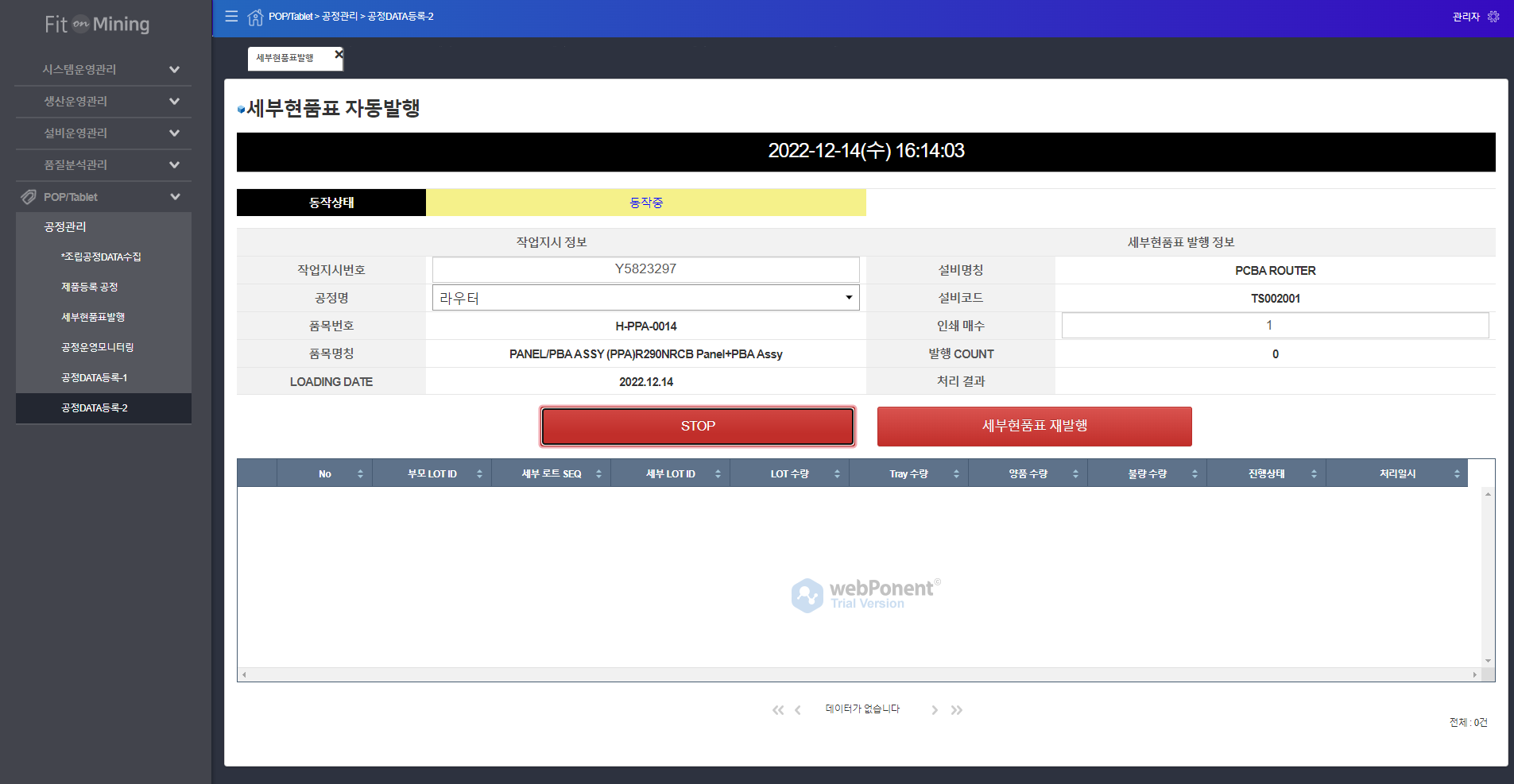Click the 작업지시번호 input field

[x=645, y=269]
